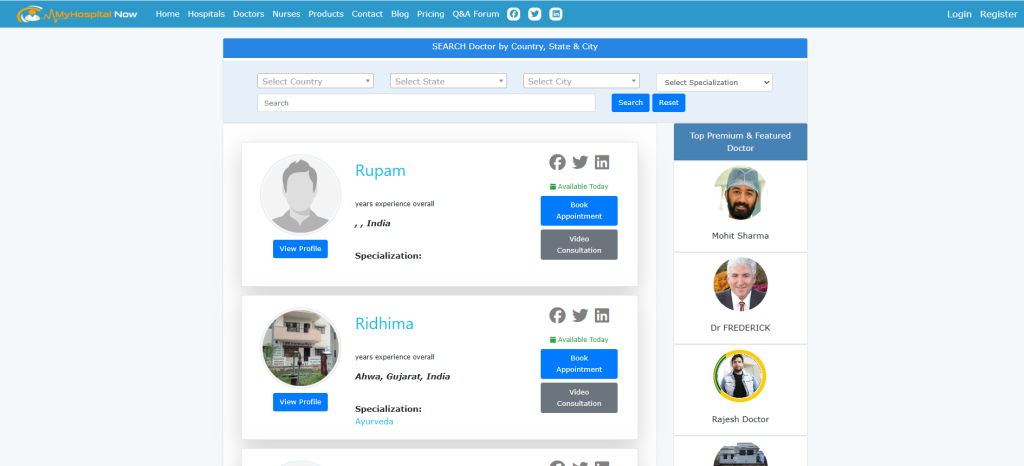
Task: Click the Rajesh Doctor name text
Action: [x=740, y=419]
